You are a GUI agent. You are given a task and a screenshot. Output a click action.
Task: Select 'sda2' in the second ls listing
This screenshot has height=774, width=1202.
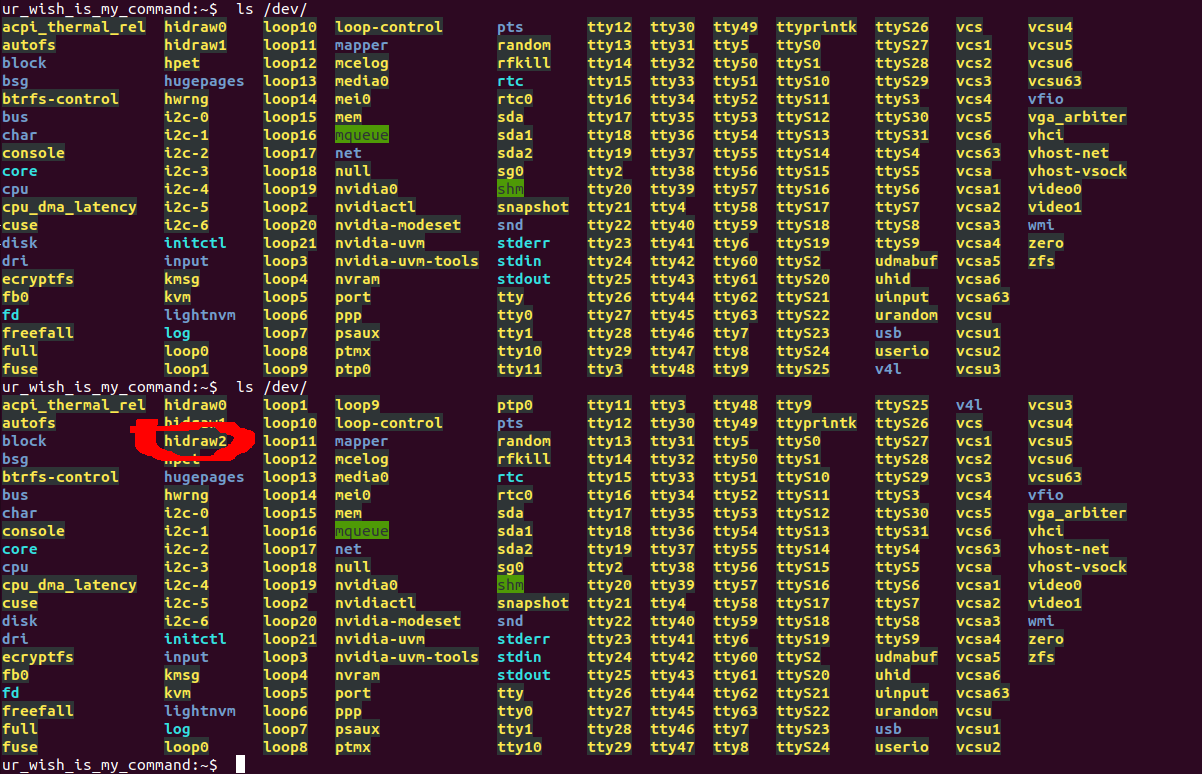pos(515,549)
